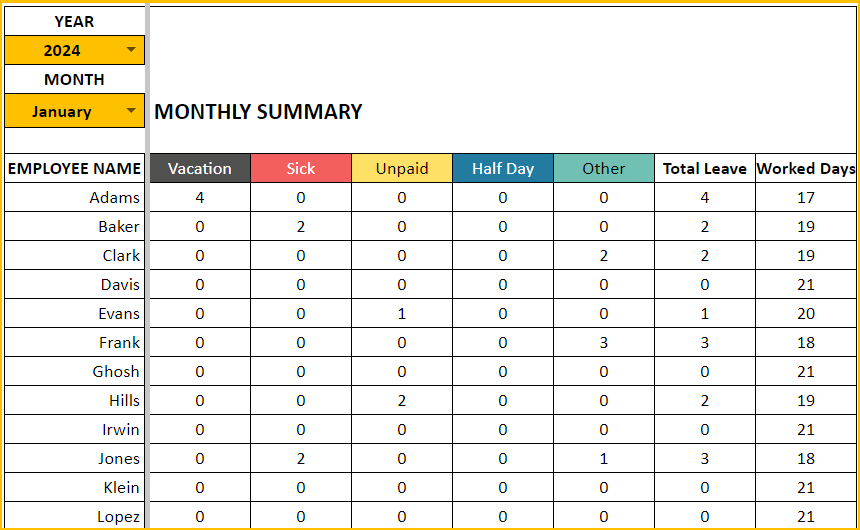
Task: Select the yellow Unpaid column header
Action: pos(401,168)
